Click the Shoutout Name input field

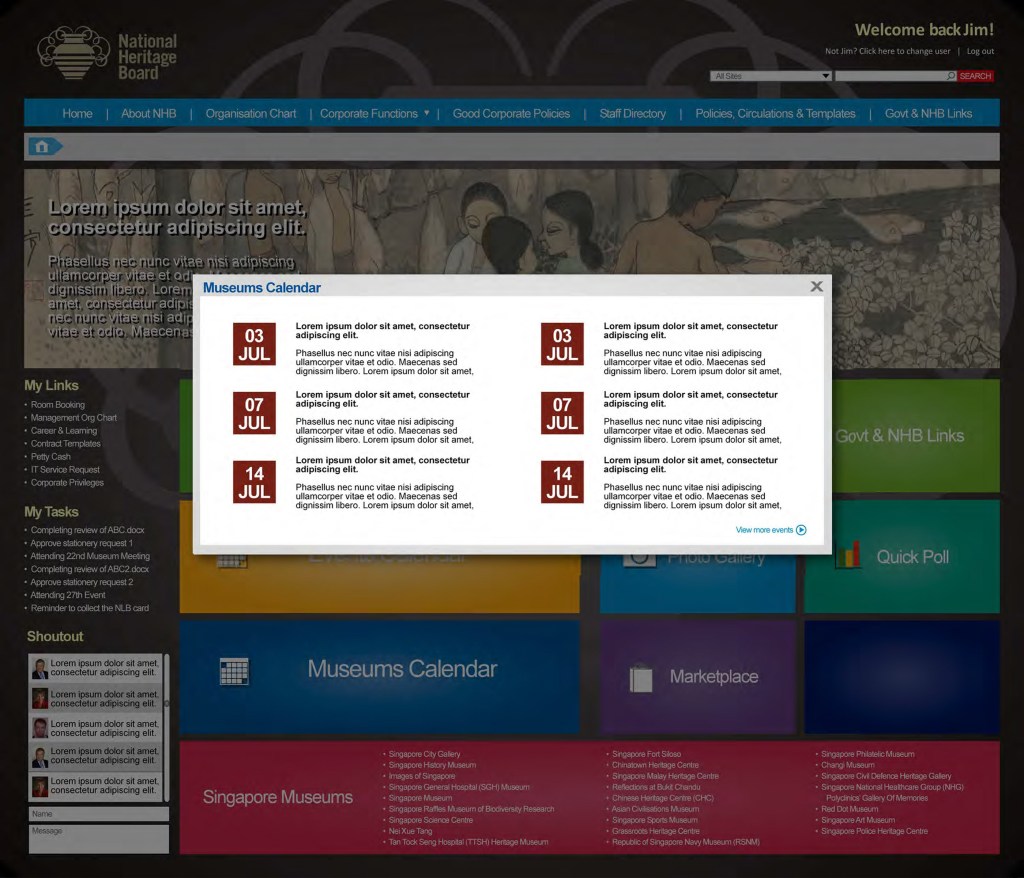pyautogui.click(x=98, y=814)
